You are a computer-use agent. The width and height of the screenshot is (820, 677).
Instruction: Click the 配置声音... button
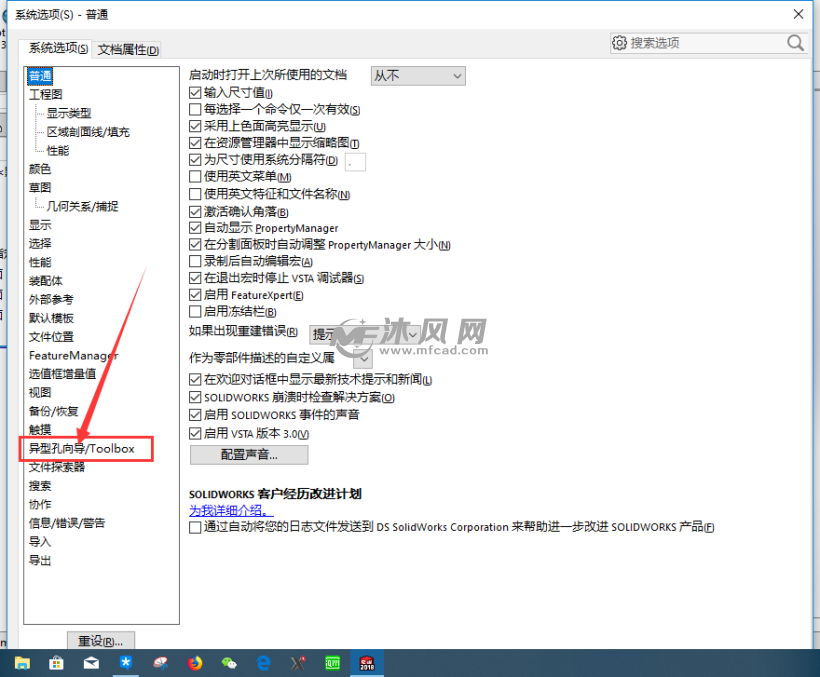tap(249, 455)
